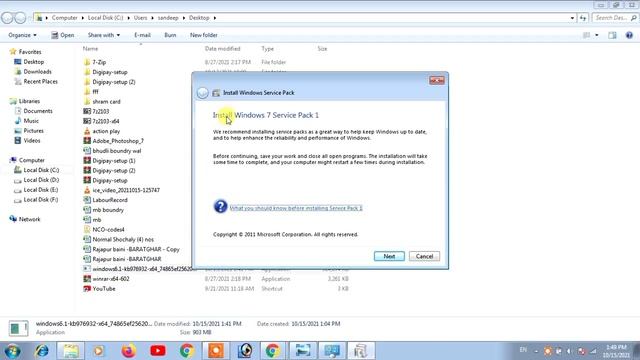Select the 7z2103-x64 file

point(106,121)
